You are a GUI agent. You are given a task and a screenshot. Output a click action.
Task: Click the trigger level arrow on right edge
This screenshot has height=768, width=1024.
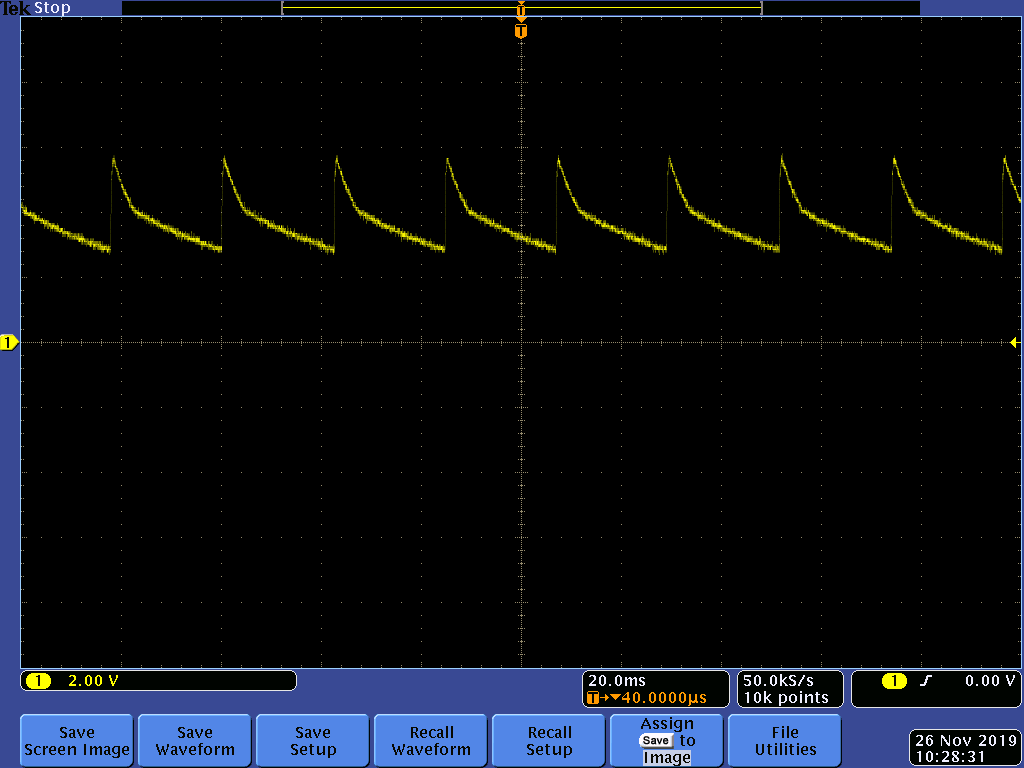coord(1014,342)
